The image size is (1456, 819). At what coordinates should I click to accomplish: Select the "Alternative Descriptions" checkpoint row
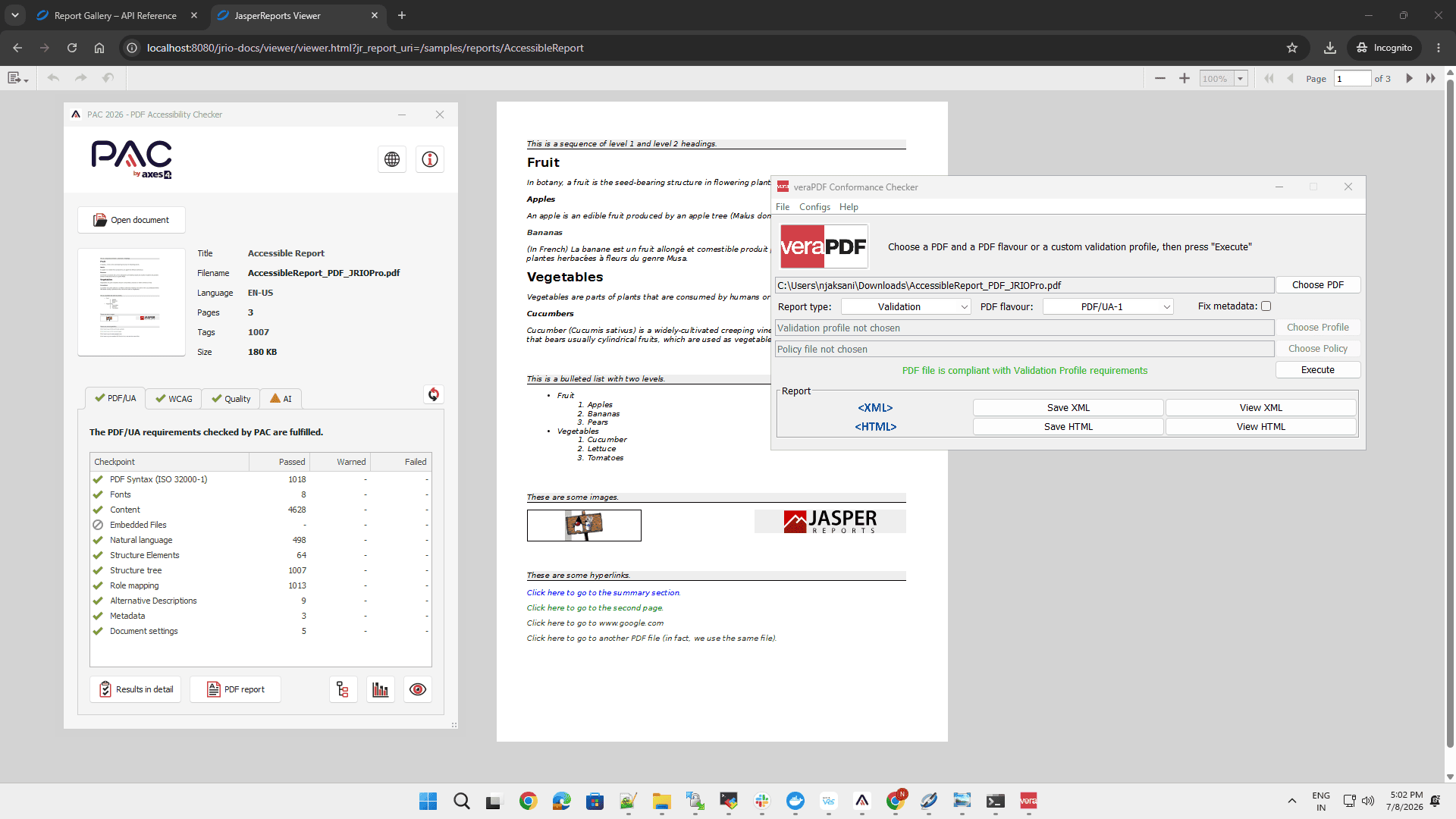pos(261,601)
